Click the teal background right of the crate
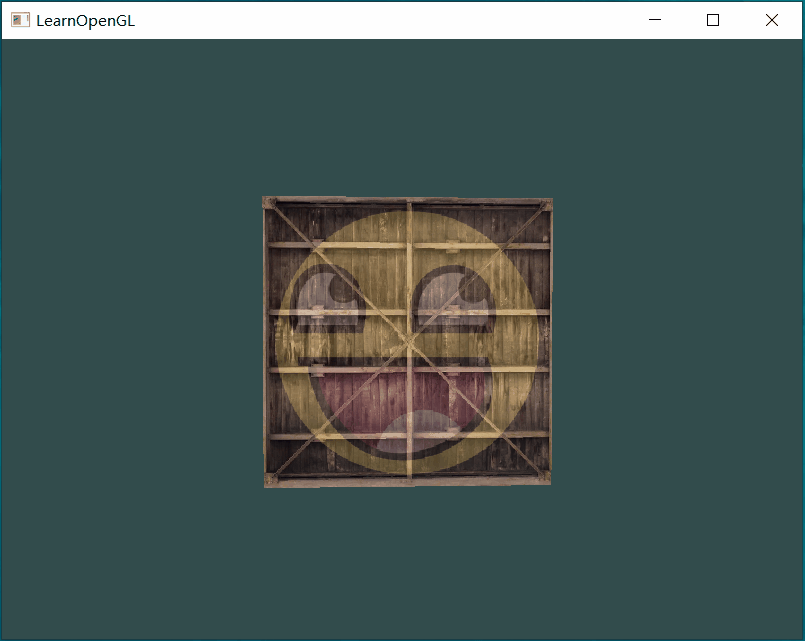Image resolution: width=805 pixels, height=641 pixels. (x=680, y=340)
